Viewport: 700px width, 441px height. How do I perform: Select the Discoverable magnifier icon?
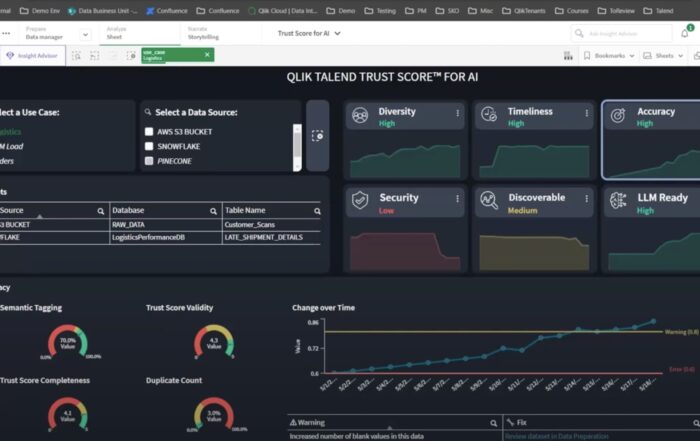coord(489,200)
